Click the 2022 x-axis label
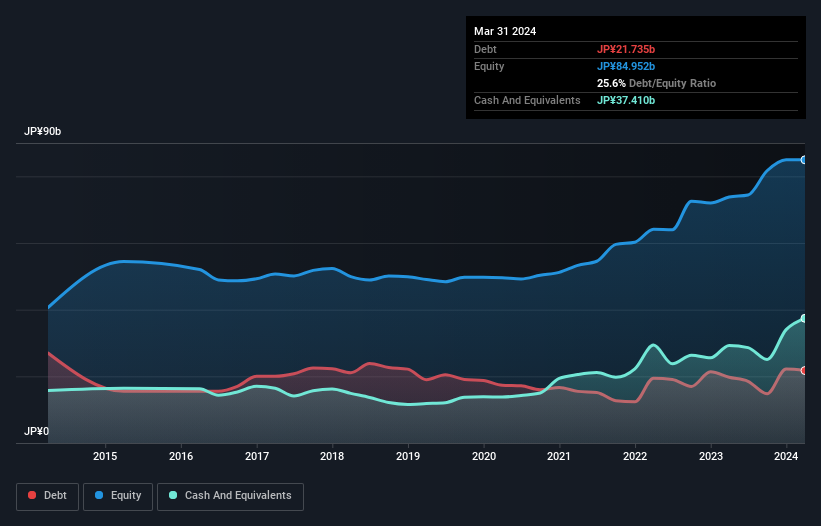Image resolution: width=821 pixels, height=526 pixels. tap(635, 456)
